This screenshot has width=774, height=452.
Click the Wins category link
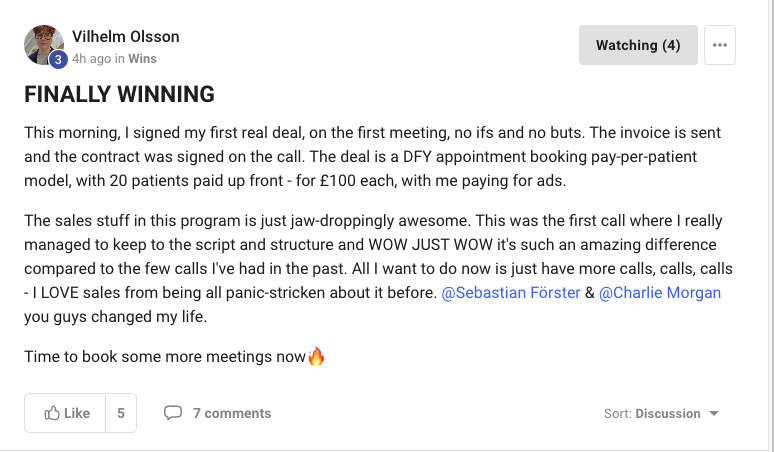pos(142,59)
